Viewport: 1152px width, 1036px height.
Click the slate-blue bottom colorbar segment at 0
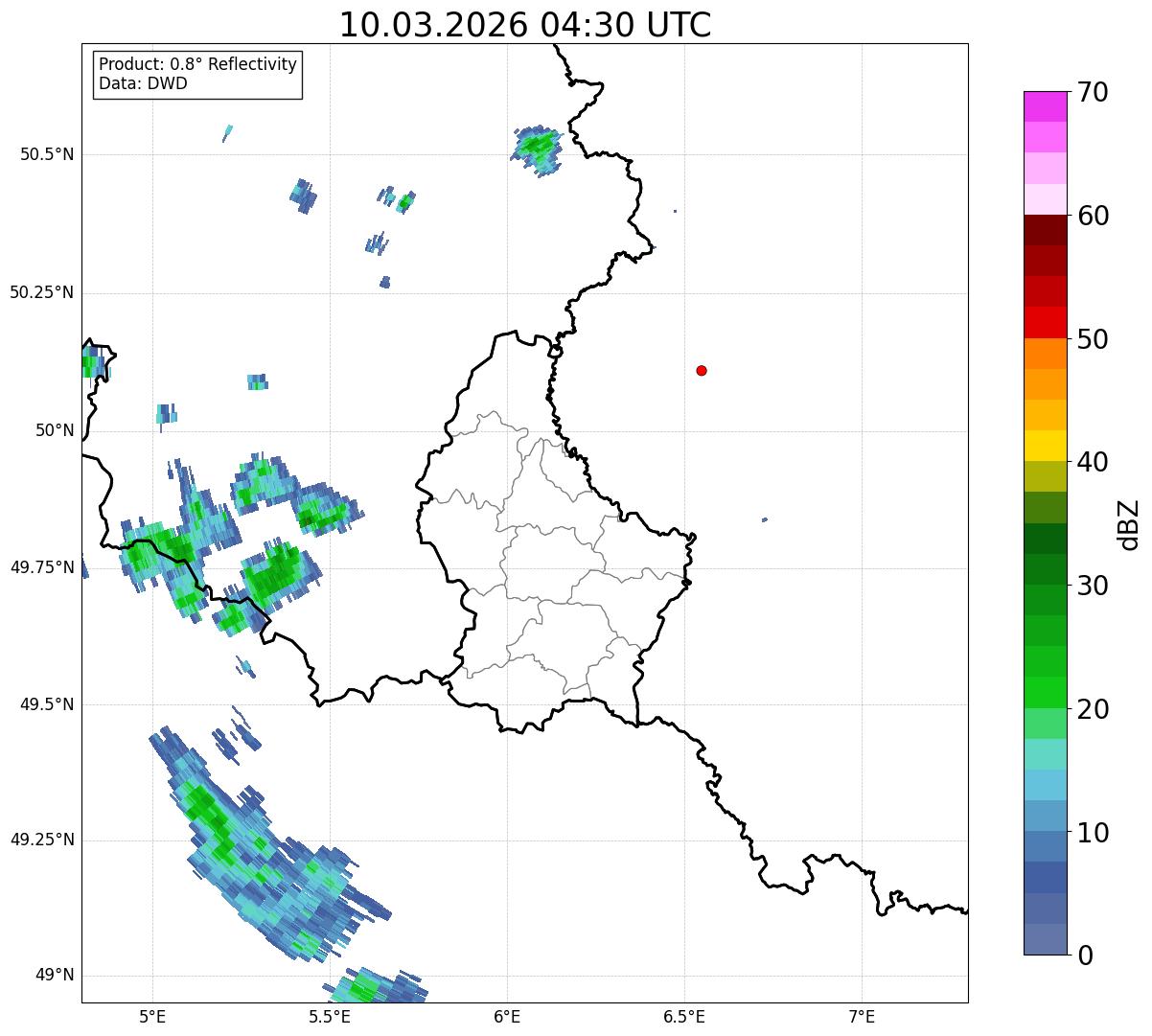click(1045, 939)
